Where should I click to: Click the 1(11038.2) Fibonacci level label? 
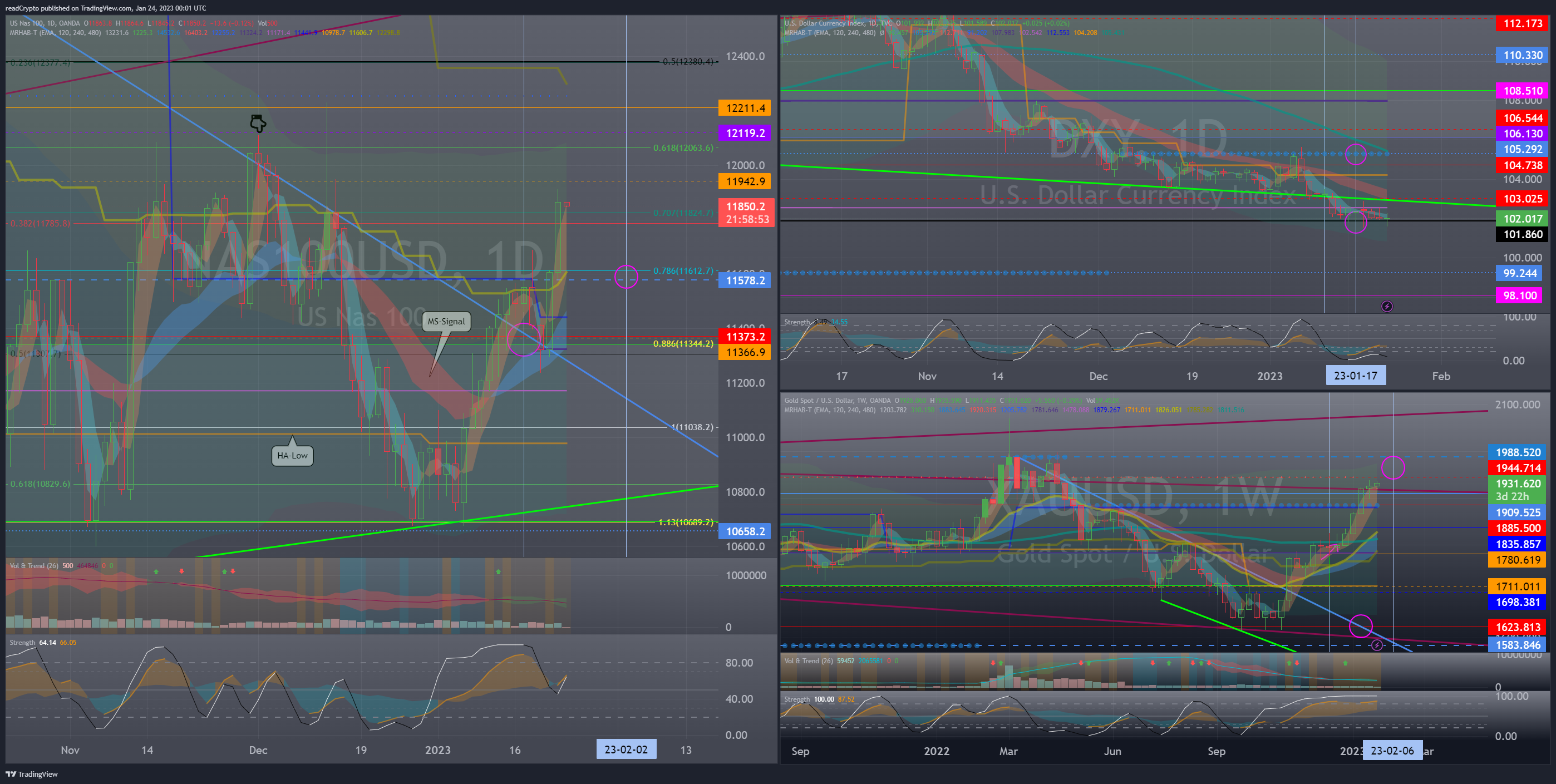(x=692, y=427)
